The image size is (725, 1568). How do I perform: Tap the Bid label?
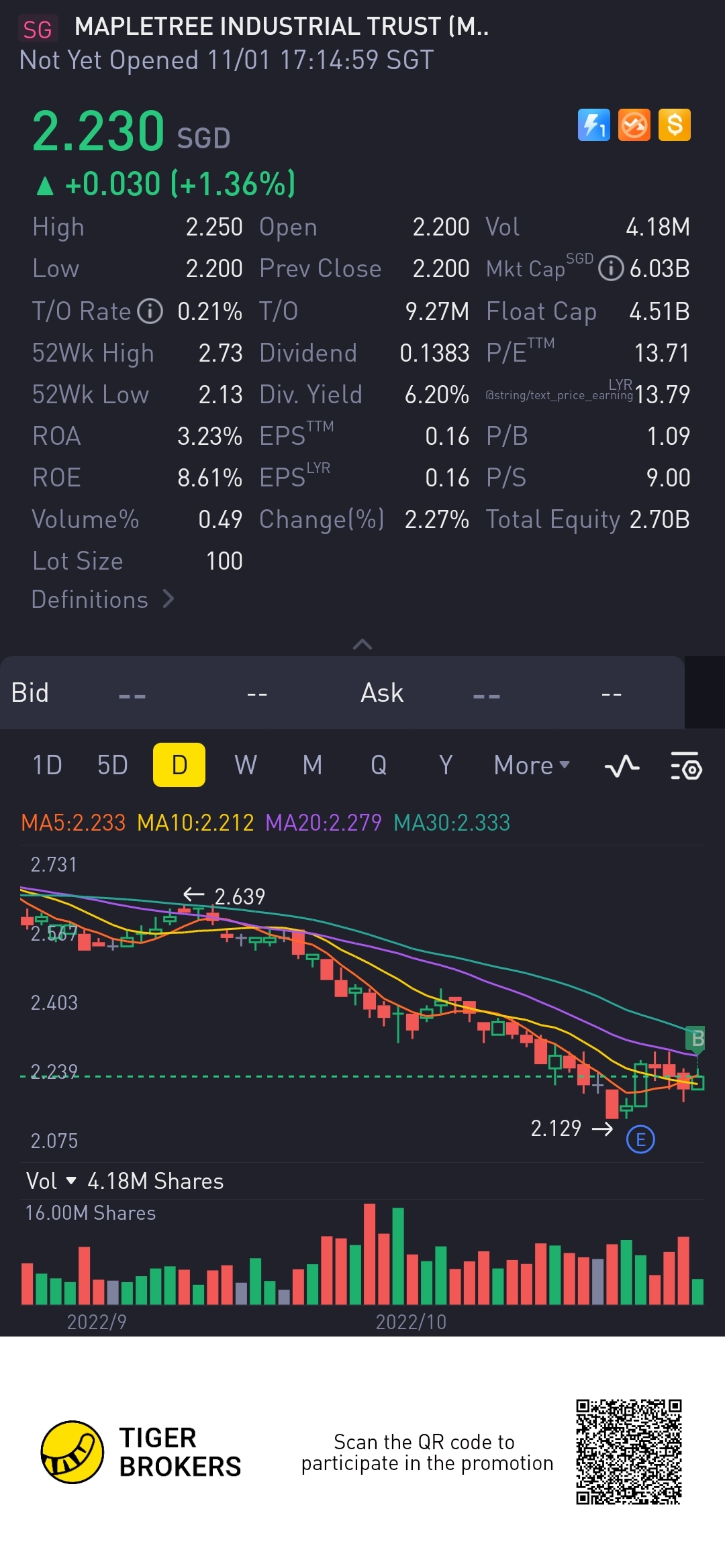[30, 692]
